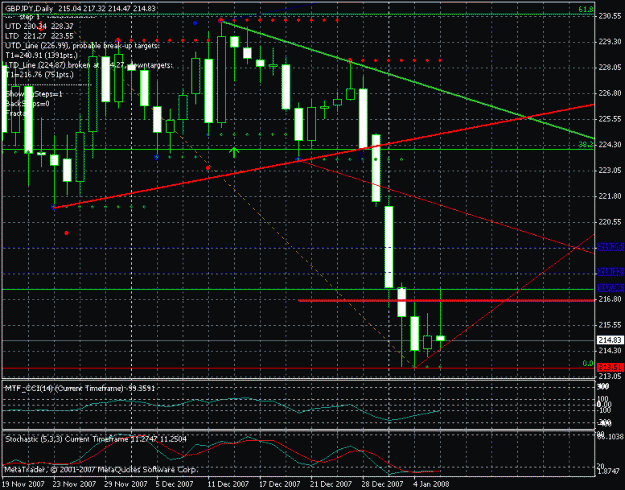The height and width of the screenshot is (490, 625).
Task: Click the 213.05 price axis label
Action: [610, 376]
